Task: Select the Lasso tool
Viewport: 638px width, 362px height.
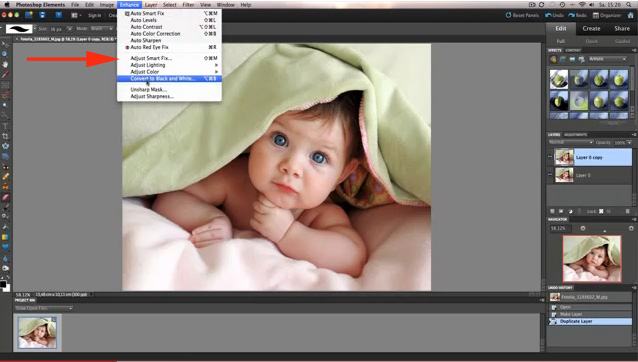Action: point(5,95)
